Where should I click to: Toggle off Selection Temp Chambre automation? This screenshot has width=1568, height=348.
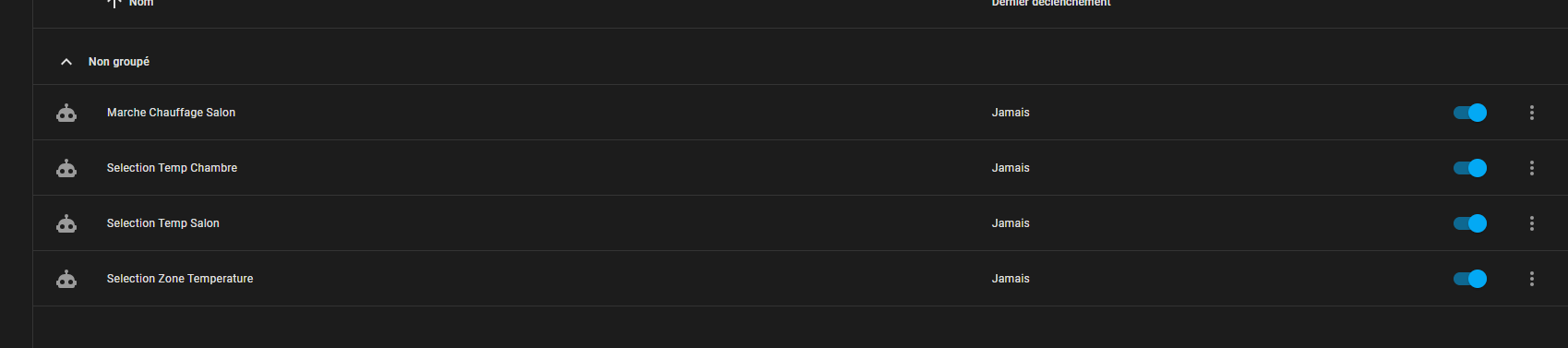pyautogui.click(x=1470, y=168)
